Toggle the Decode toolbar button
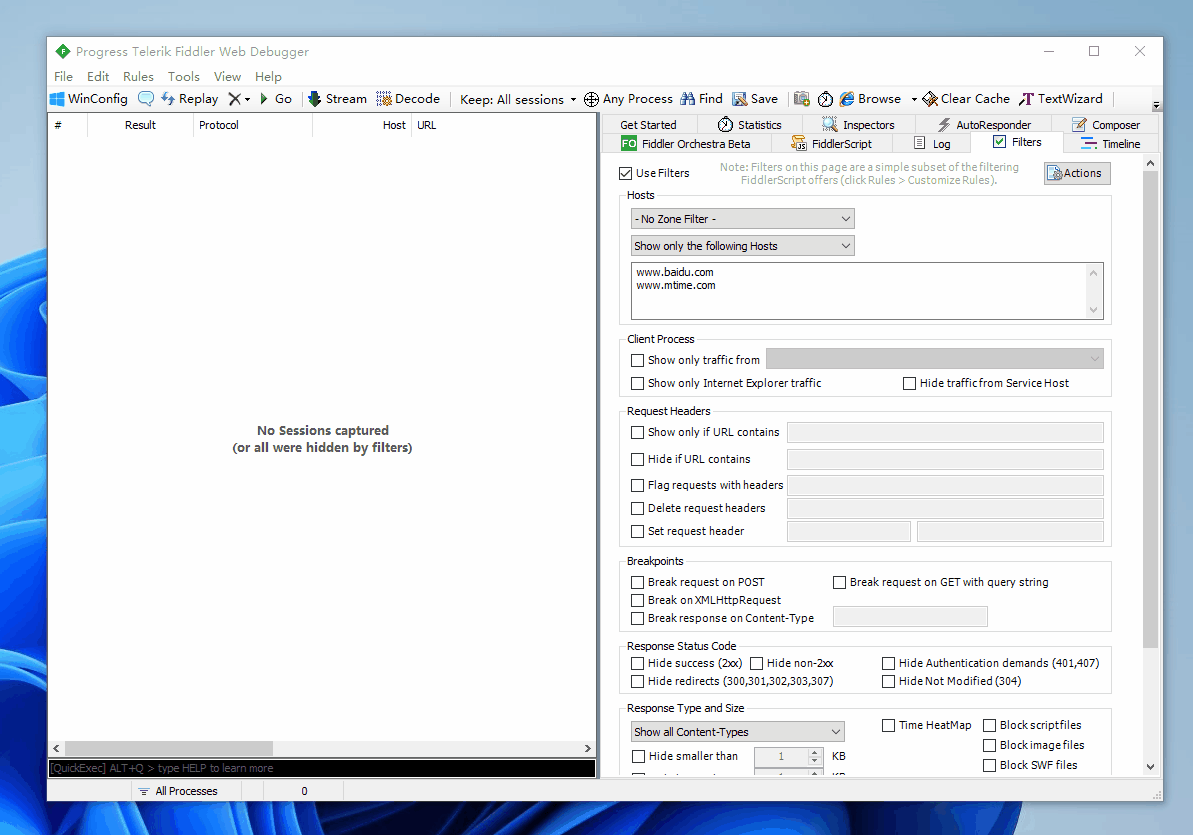 (408, 99)
